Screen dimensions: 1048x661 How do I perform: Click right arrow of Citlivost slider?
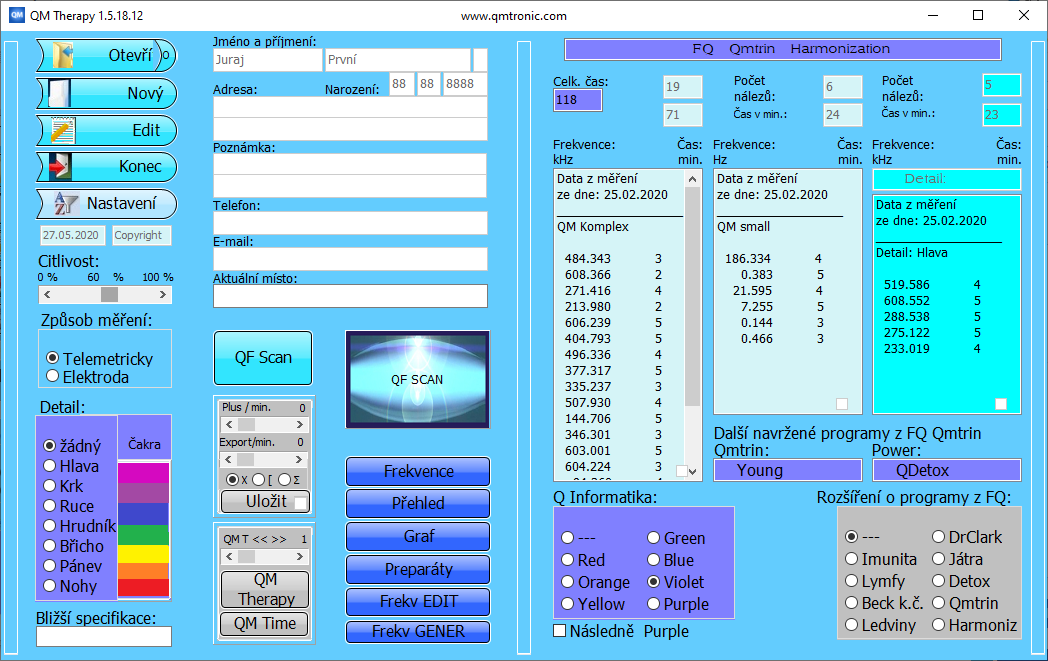[162, 295]
